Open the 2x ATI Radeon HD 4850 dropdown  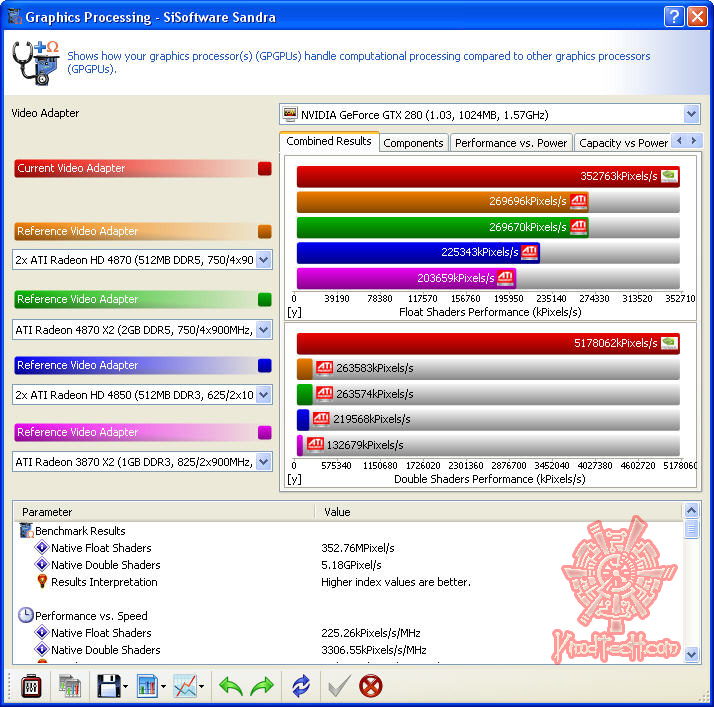(264, 394)
